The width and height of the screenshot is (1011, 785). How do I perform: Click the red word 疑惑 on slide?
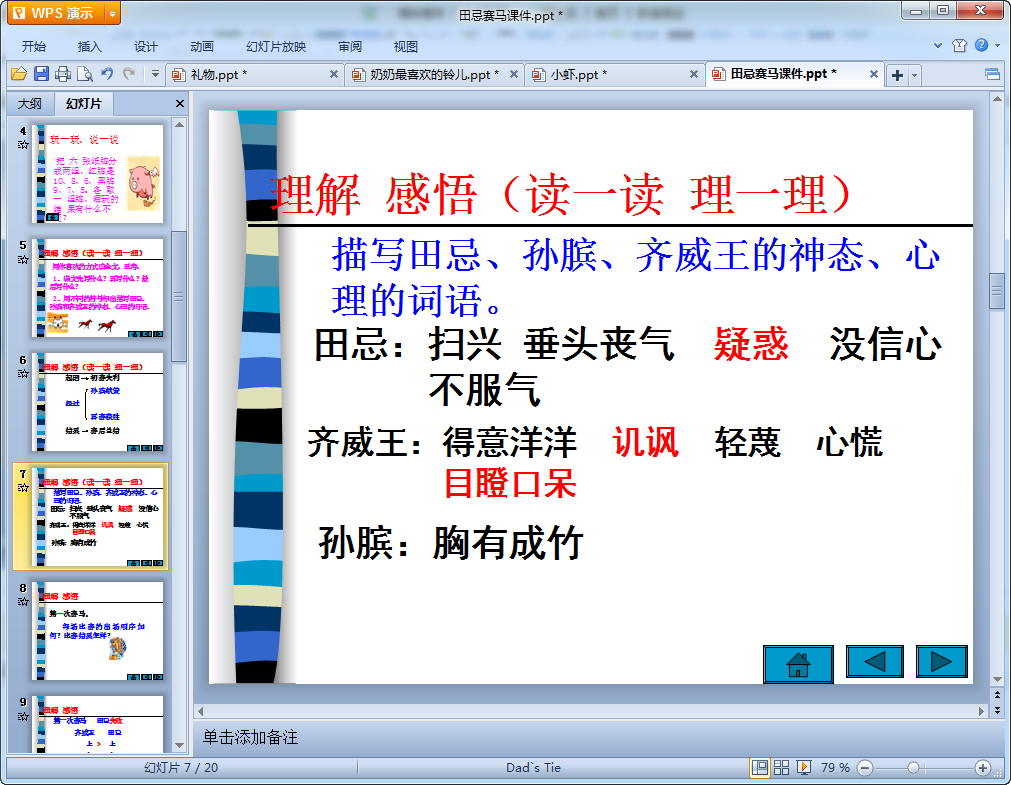click(x=751, y=344)
